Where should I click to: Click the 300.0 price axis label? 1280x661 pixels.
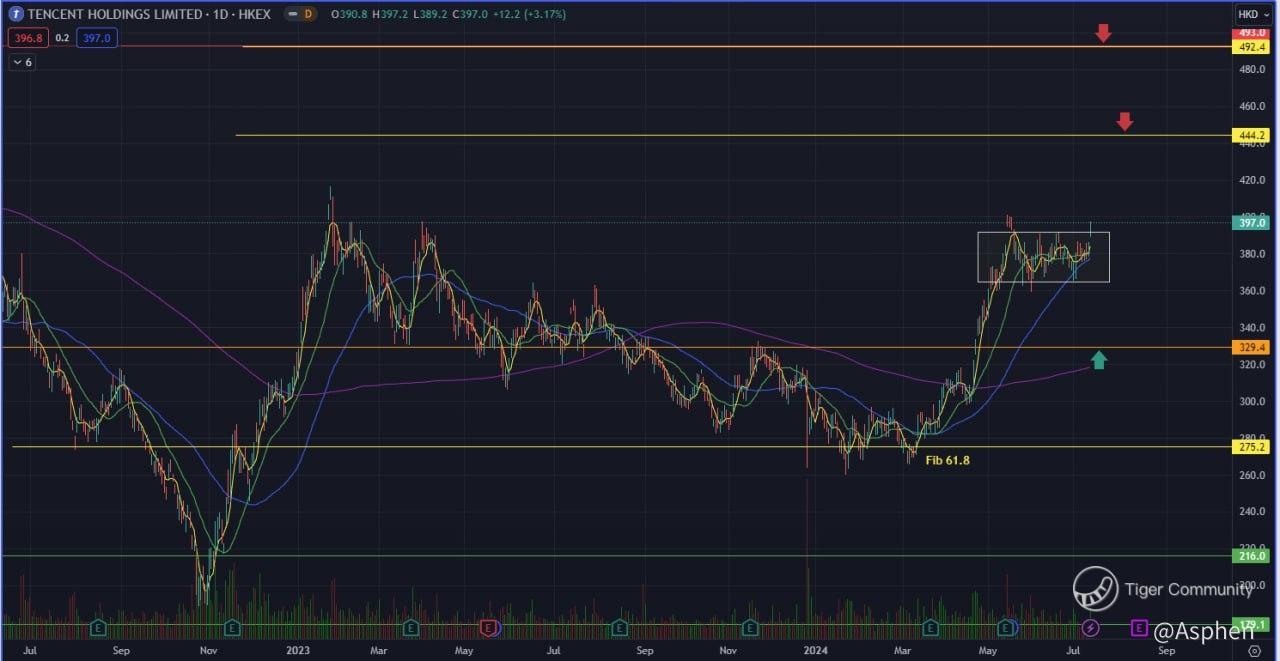pos(1251,401)
